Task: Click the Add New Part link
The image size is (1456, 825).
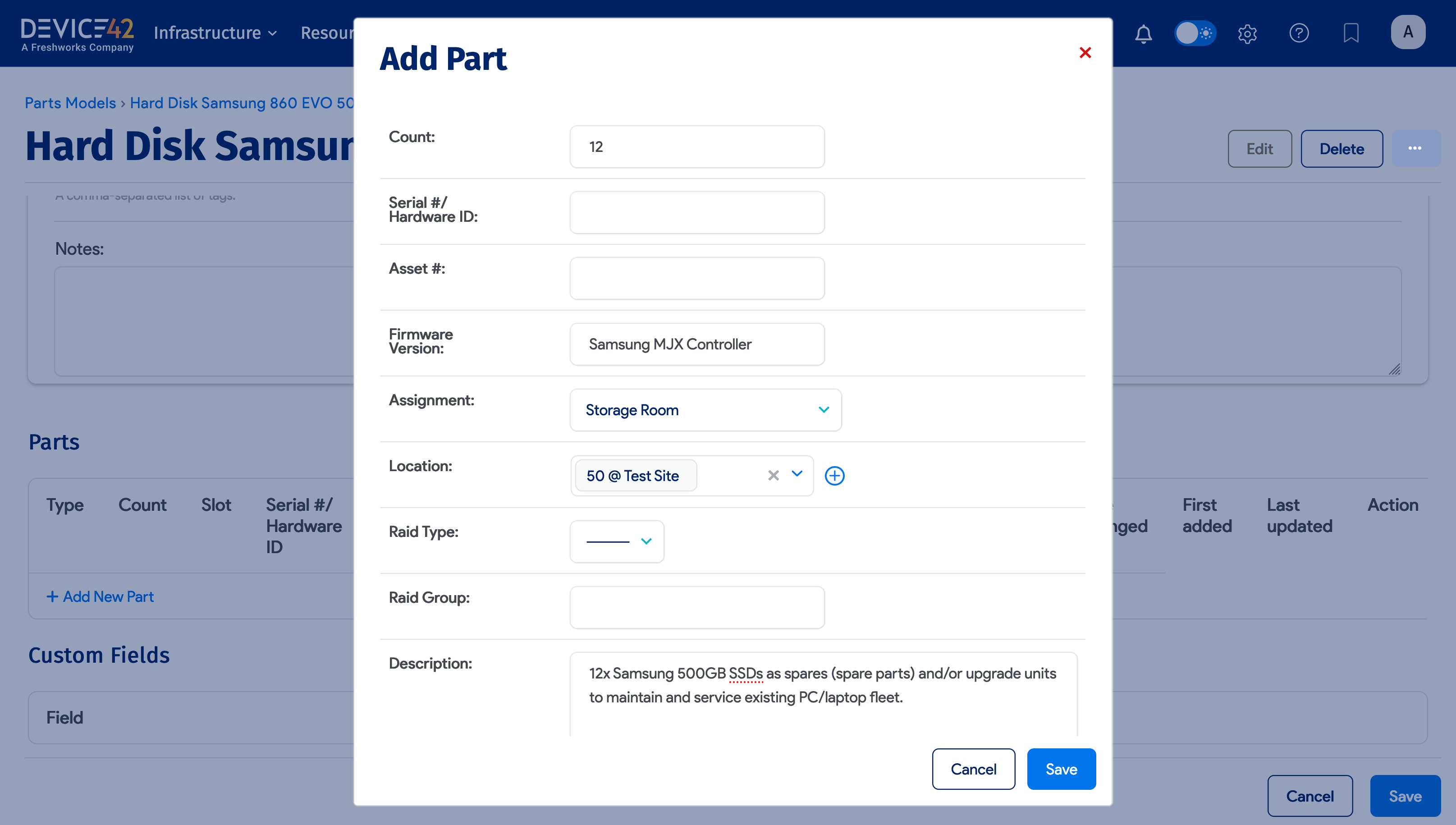Action: [100, 596]
